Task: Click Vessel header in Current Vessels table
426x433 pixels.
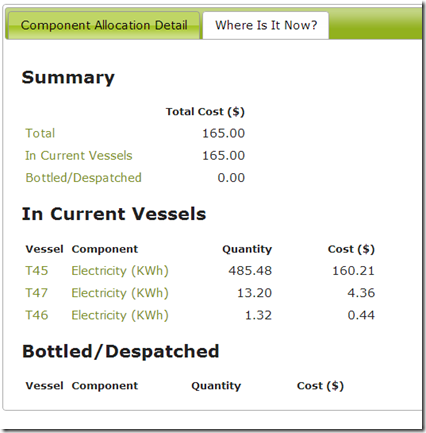Action: click(44, 249)
